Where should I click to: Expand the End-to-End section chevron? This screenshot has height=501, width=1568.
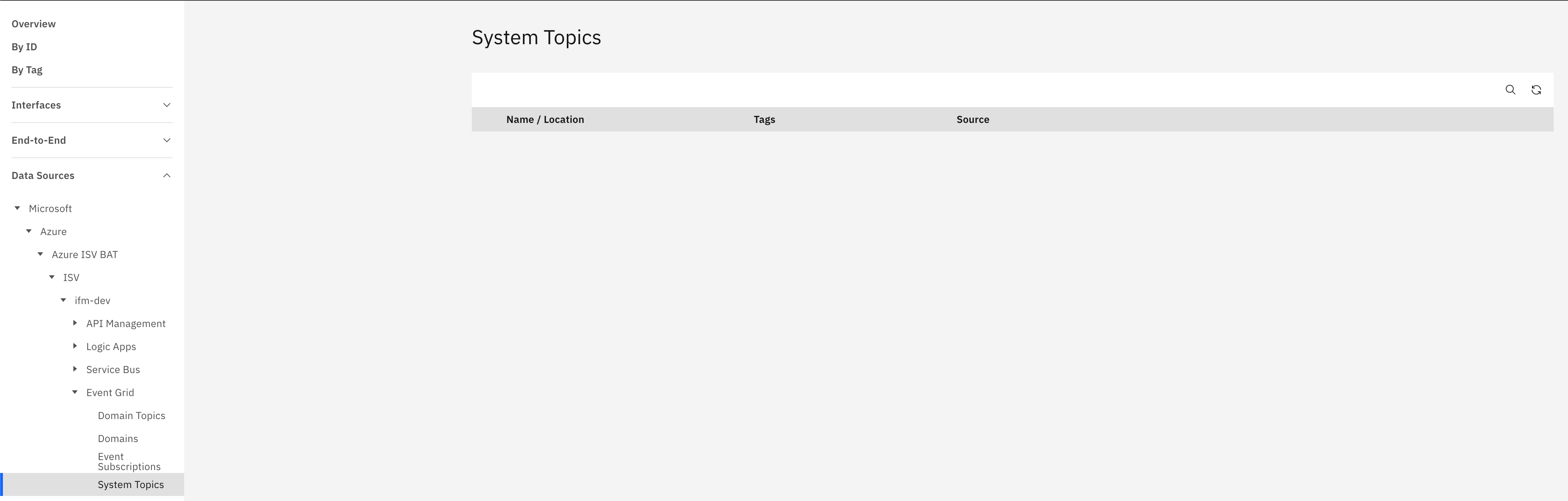pos(167,141)
